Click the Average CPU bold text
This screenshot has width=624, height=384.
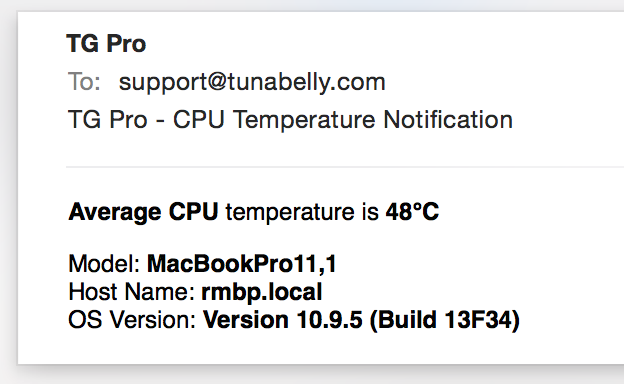click(x=143, y=212)
